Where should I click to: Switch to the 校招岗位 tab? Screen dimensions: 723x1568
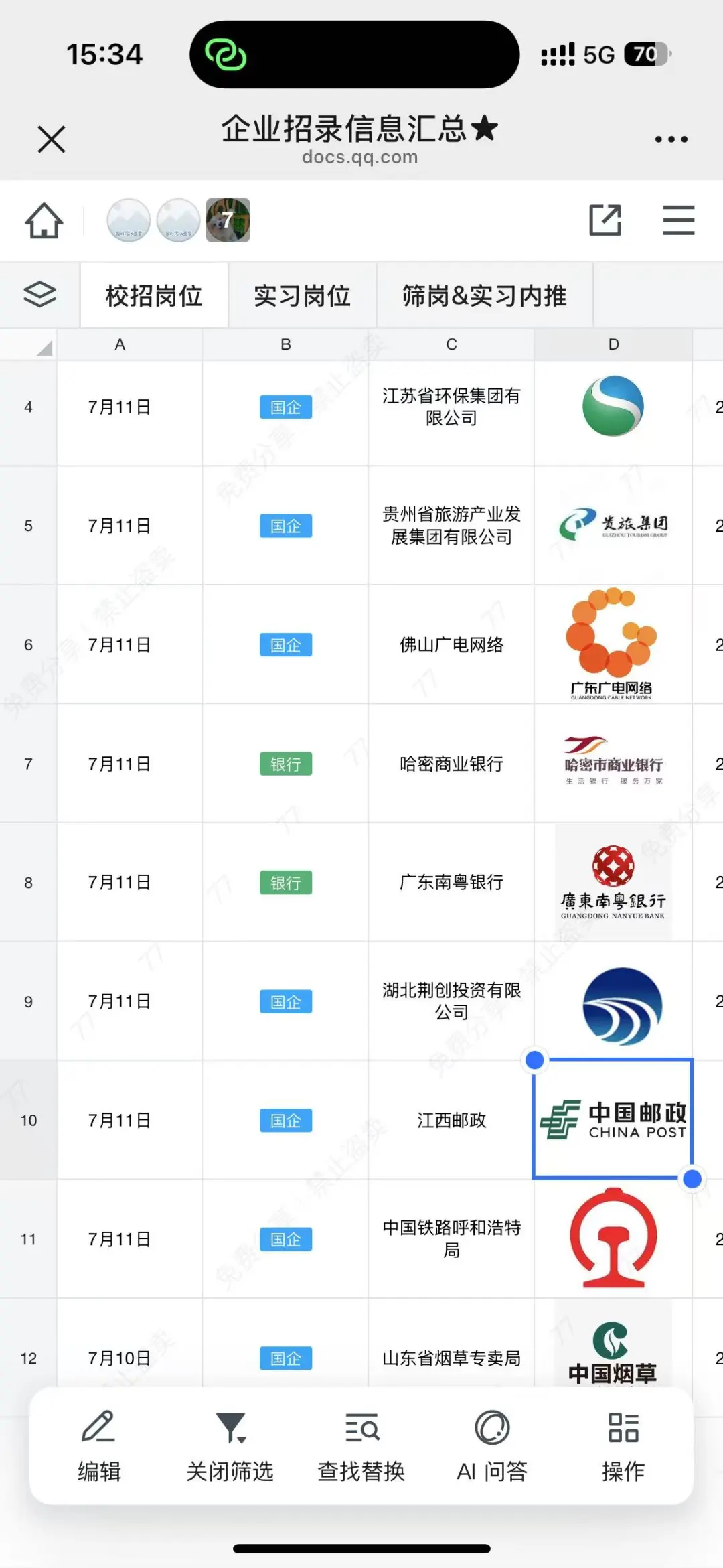point(154,295)
